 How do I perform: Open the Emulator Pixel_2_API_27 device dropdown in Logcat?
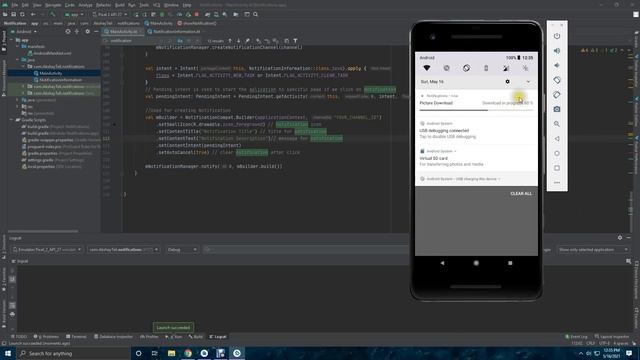pos(47,249)
